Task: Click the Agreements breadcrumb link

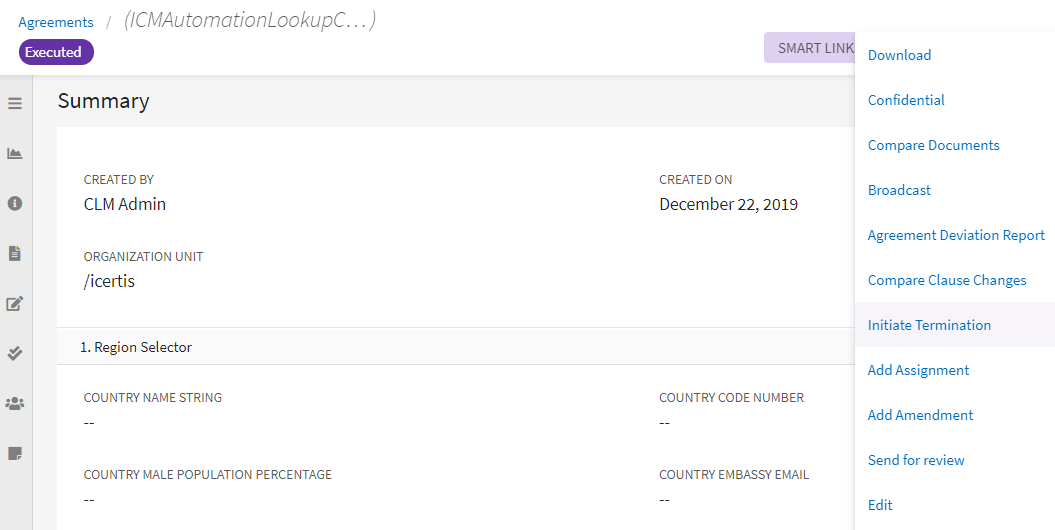Action: point(56,22)
